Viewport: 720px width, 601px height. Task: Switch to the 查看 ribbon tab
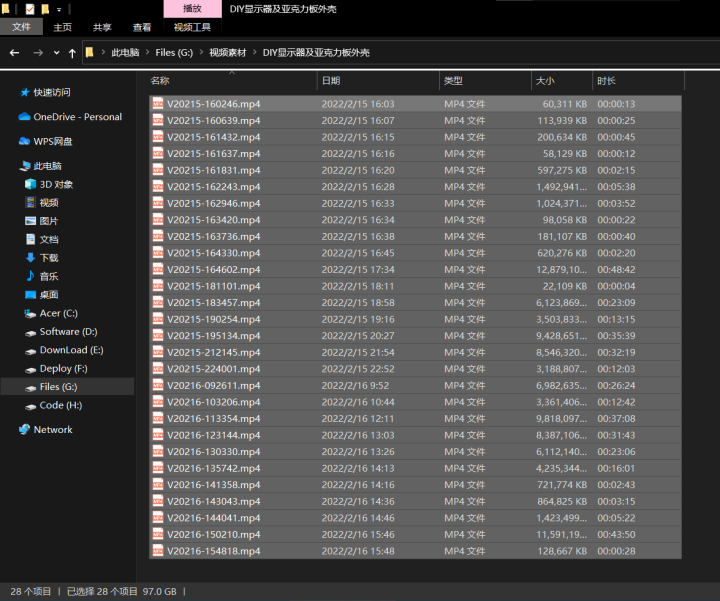(142, 28)
